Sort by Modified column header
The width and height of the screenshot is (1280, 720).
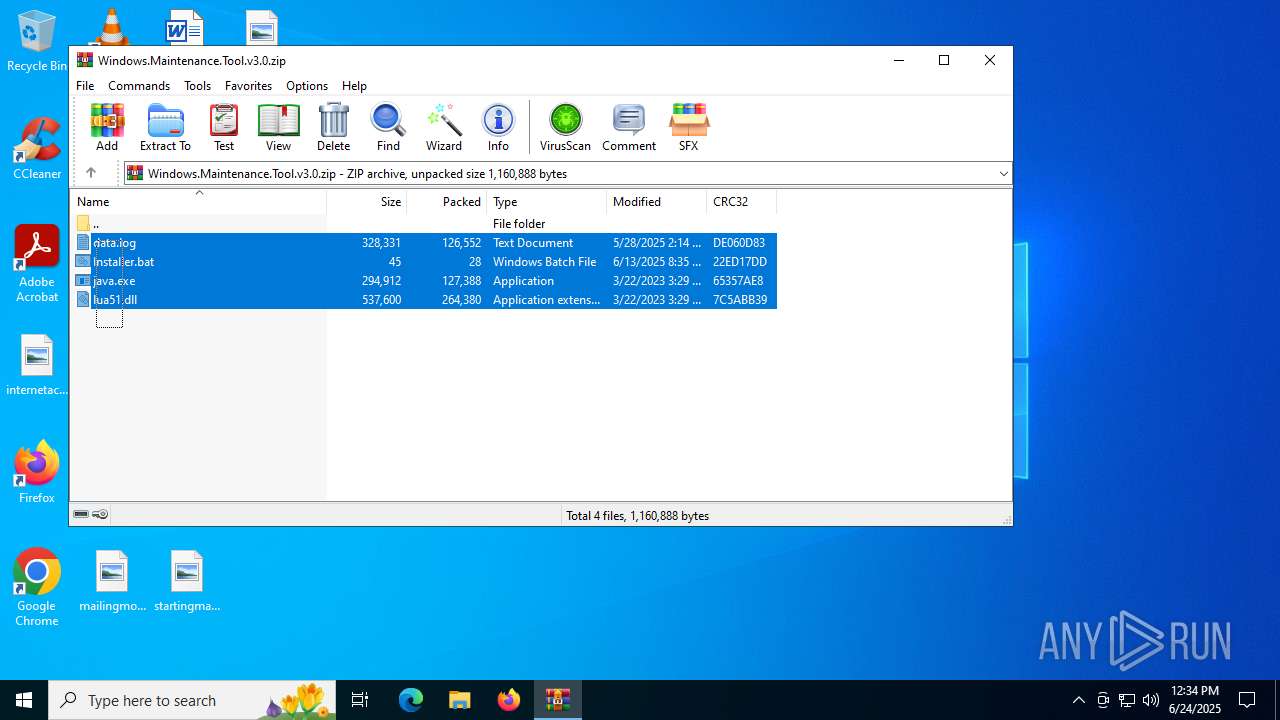pos(657,202)
